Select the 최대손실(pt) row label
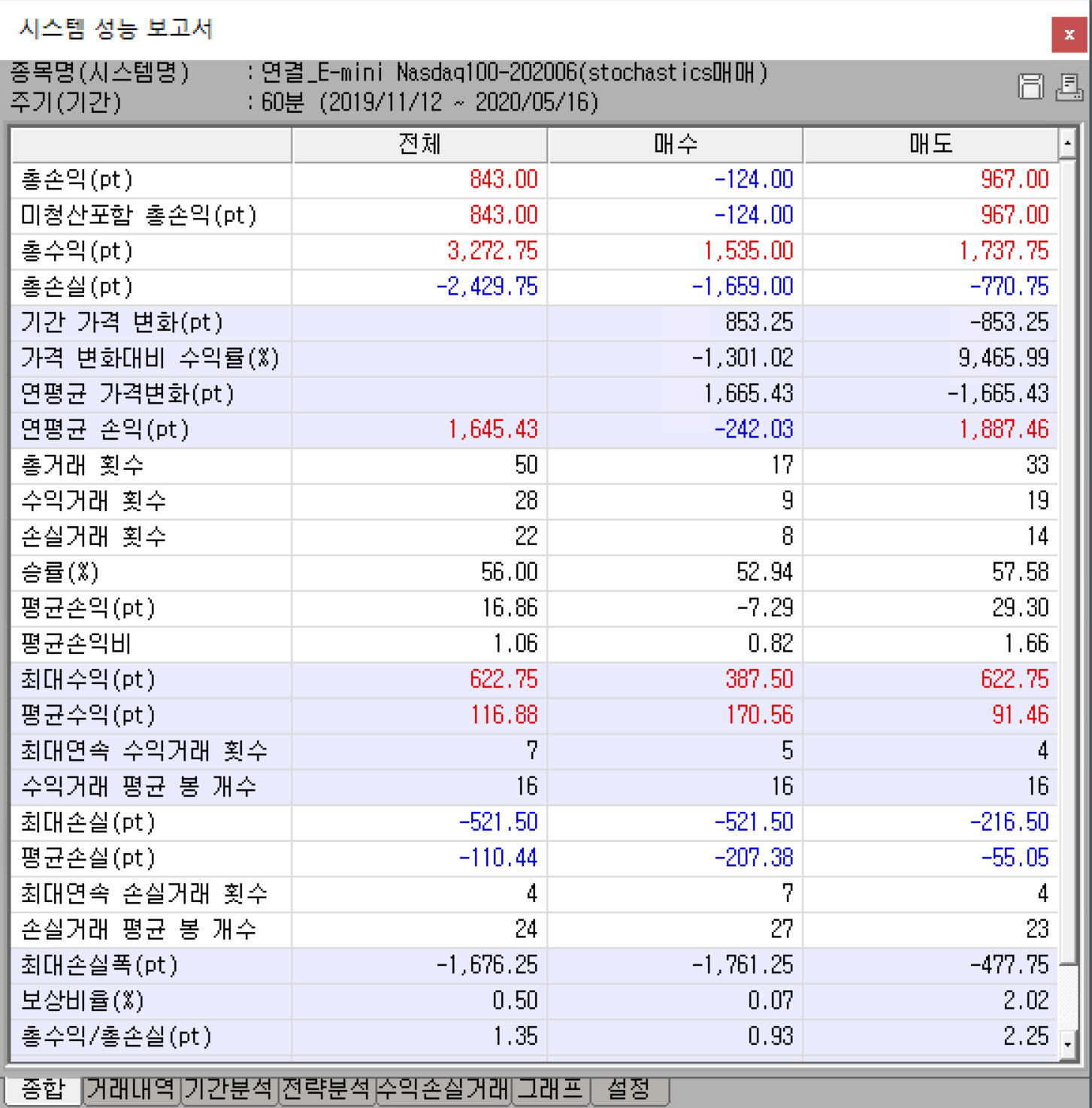The height and width of the screenshot is (1108, 1092). (89, 822)
